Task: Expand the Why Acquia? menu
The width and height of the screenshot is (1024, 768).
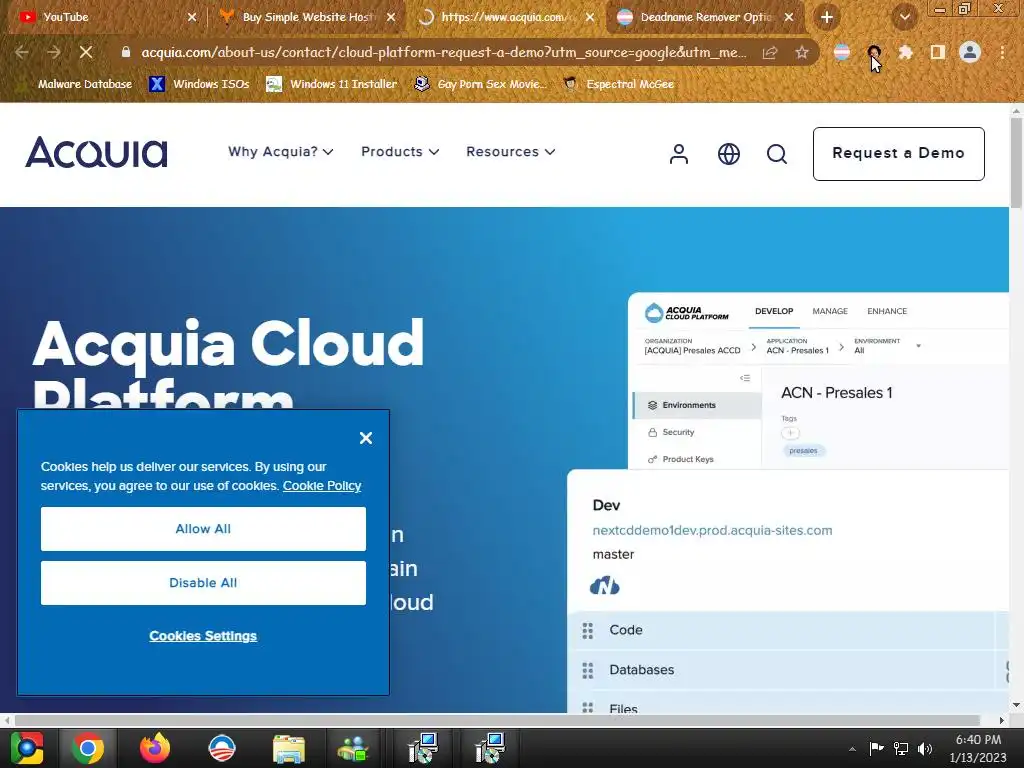Action: (281, 152)
